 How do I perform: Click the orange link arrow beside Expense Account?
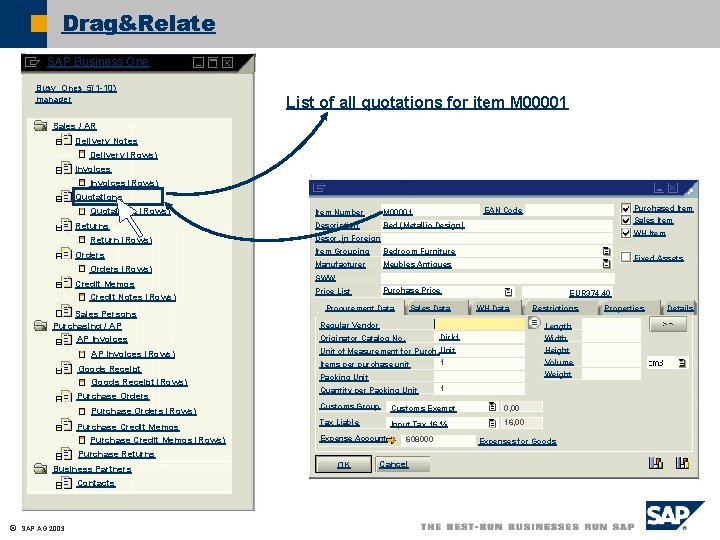(391, 440)
